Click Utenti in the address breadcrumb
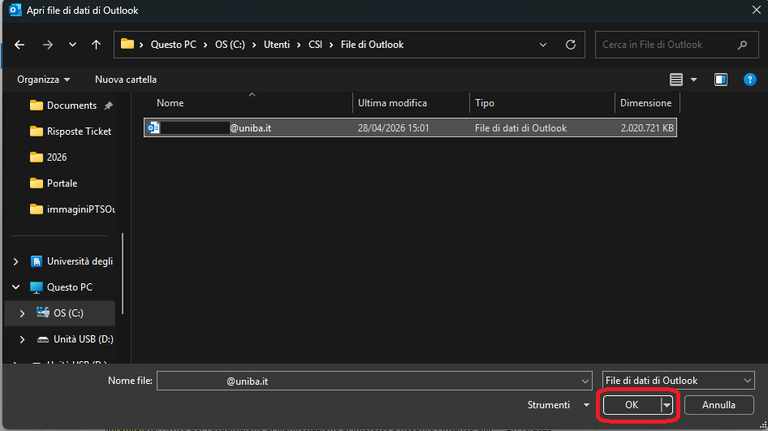Image resolution: width=768 pixels, height=431 pixels. [277, 45]
